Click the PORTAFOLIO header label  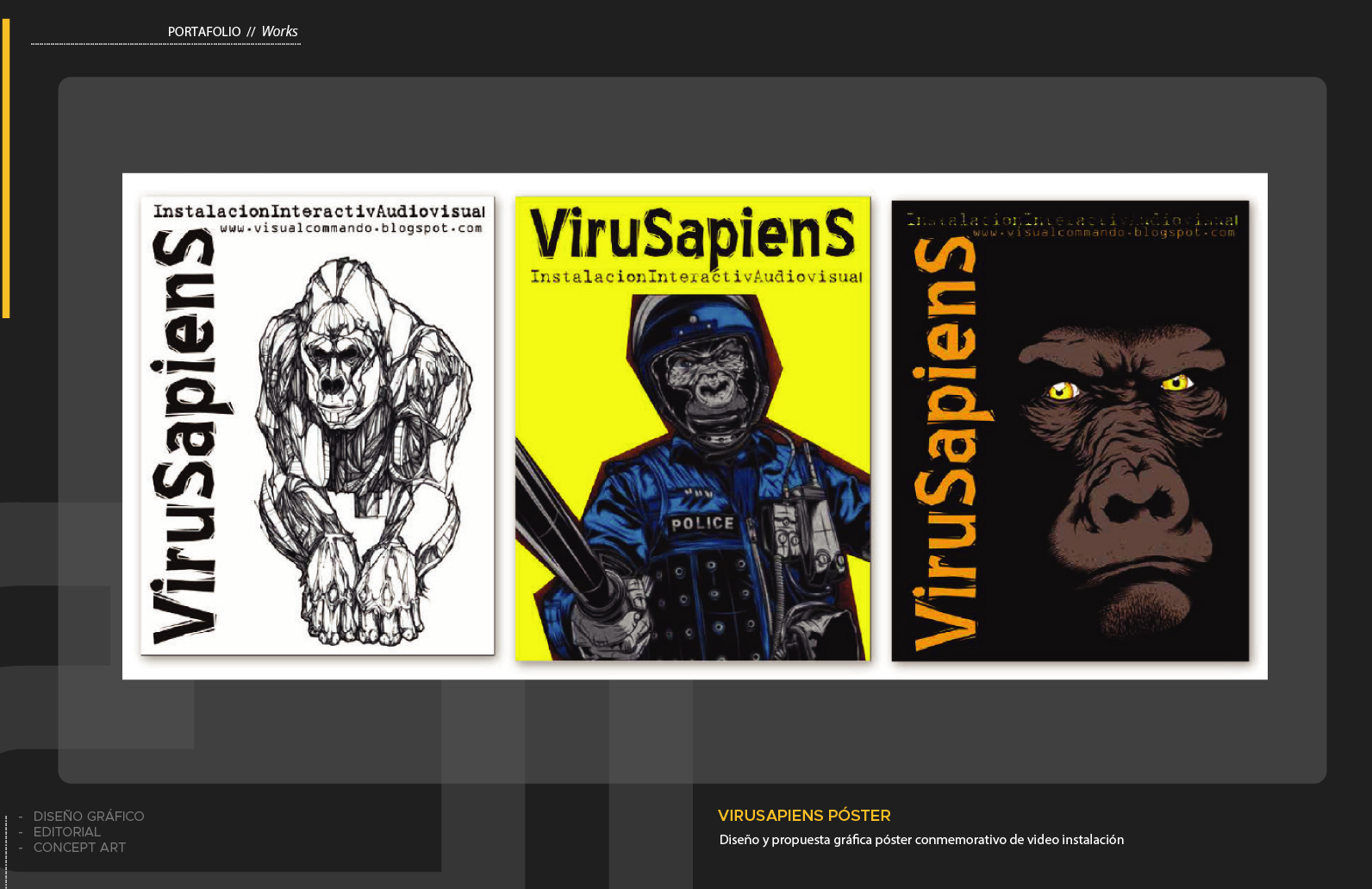[204, 32]
